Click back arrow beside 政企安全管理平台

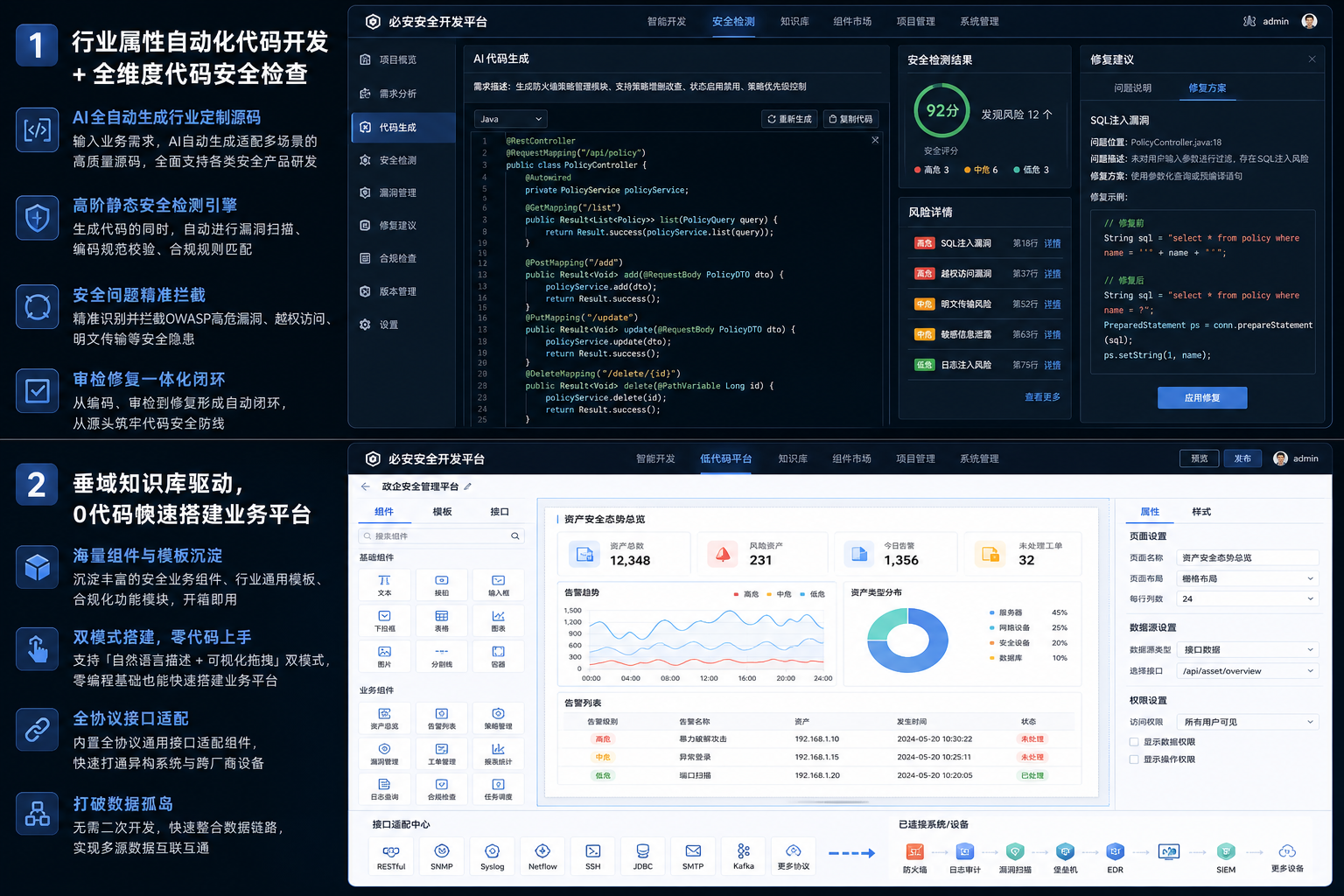[365, 486]
